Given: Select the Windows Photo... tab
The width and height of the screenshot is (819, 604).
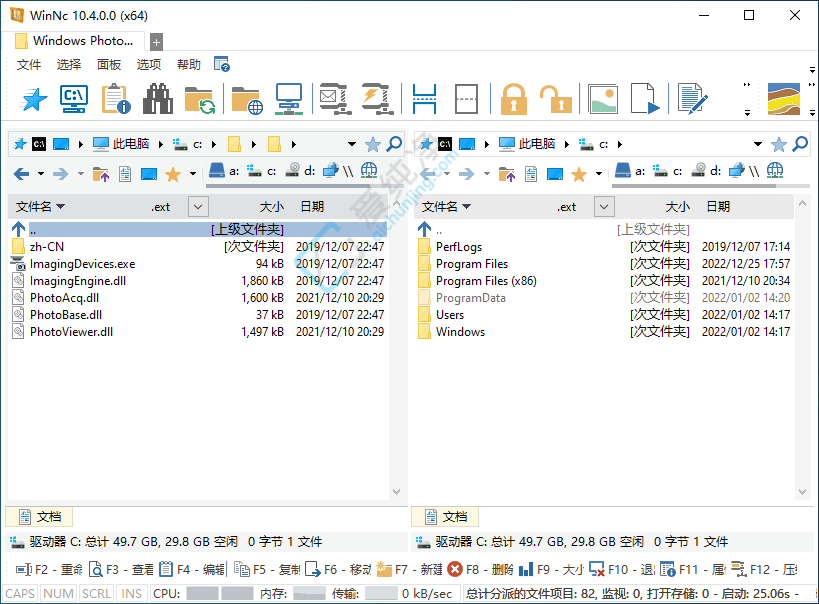Looking at the screenshot, I should tap(74, 41).
